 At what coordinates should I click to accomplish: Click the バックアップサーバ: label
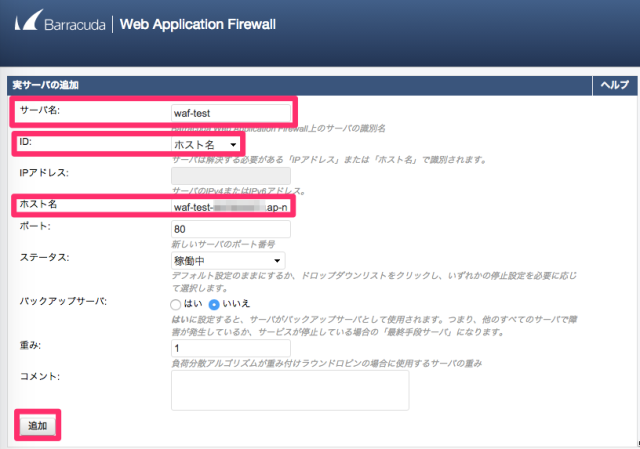(x=63, y=301)
